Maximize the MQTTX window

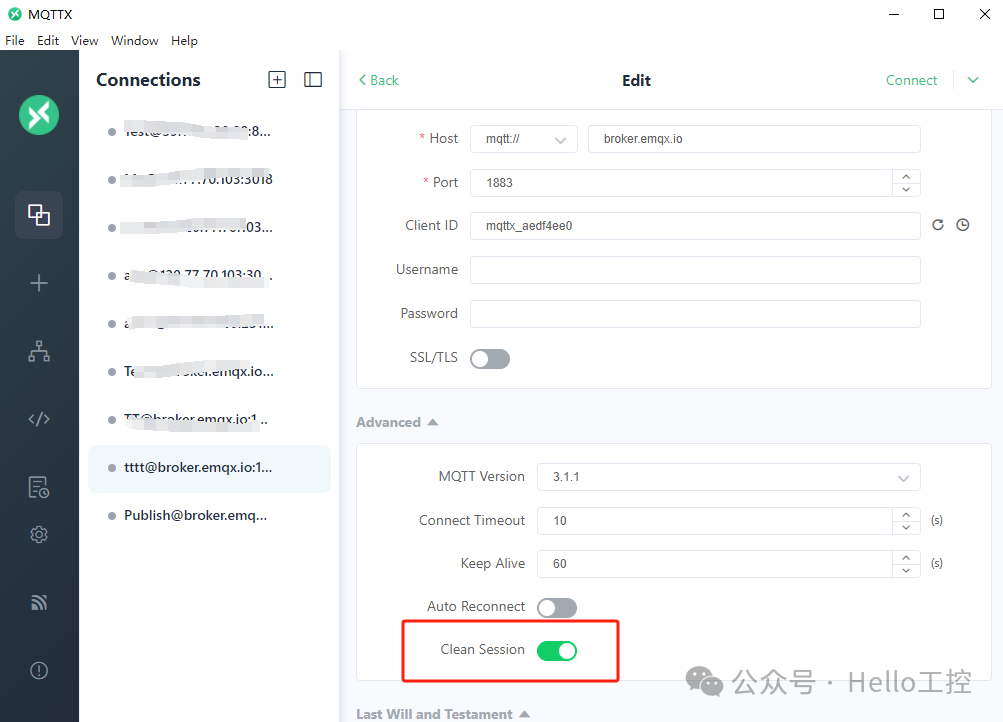[x=938, y=14]
